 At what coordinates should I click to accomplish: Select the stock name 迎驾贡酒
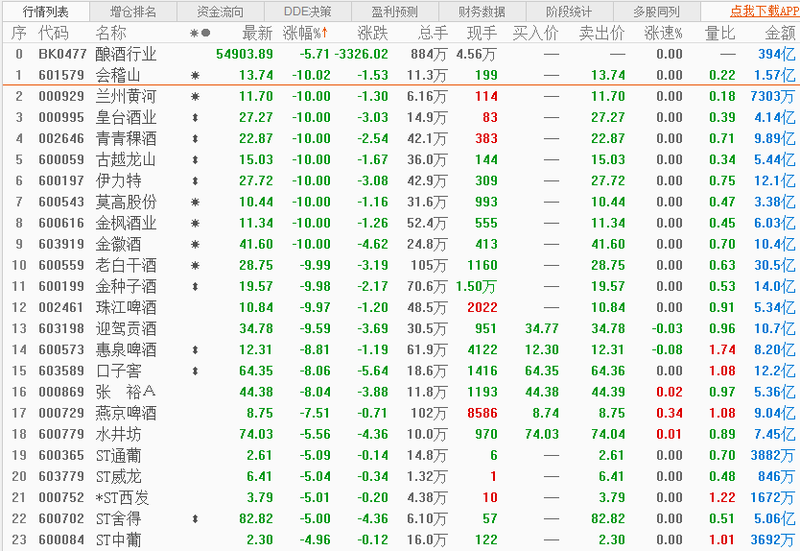(126, 329)
